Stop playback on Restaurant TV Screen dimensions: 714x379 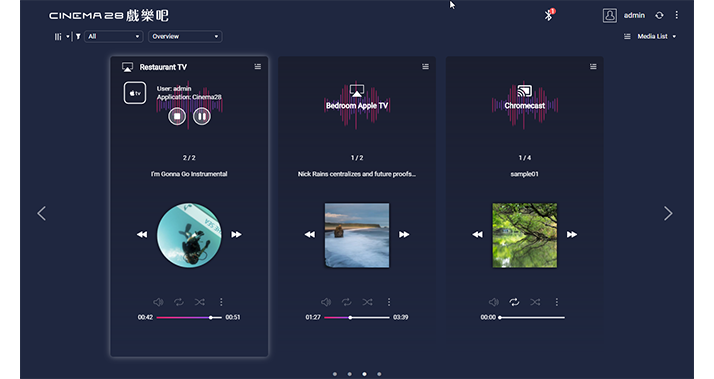point(177,117)
